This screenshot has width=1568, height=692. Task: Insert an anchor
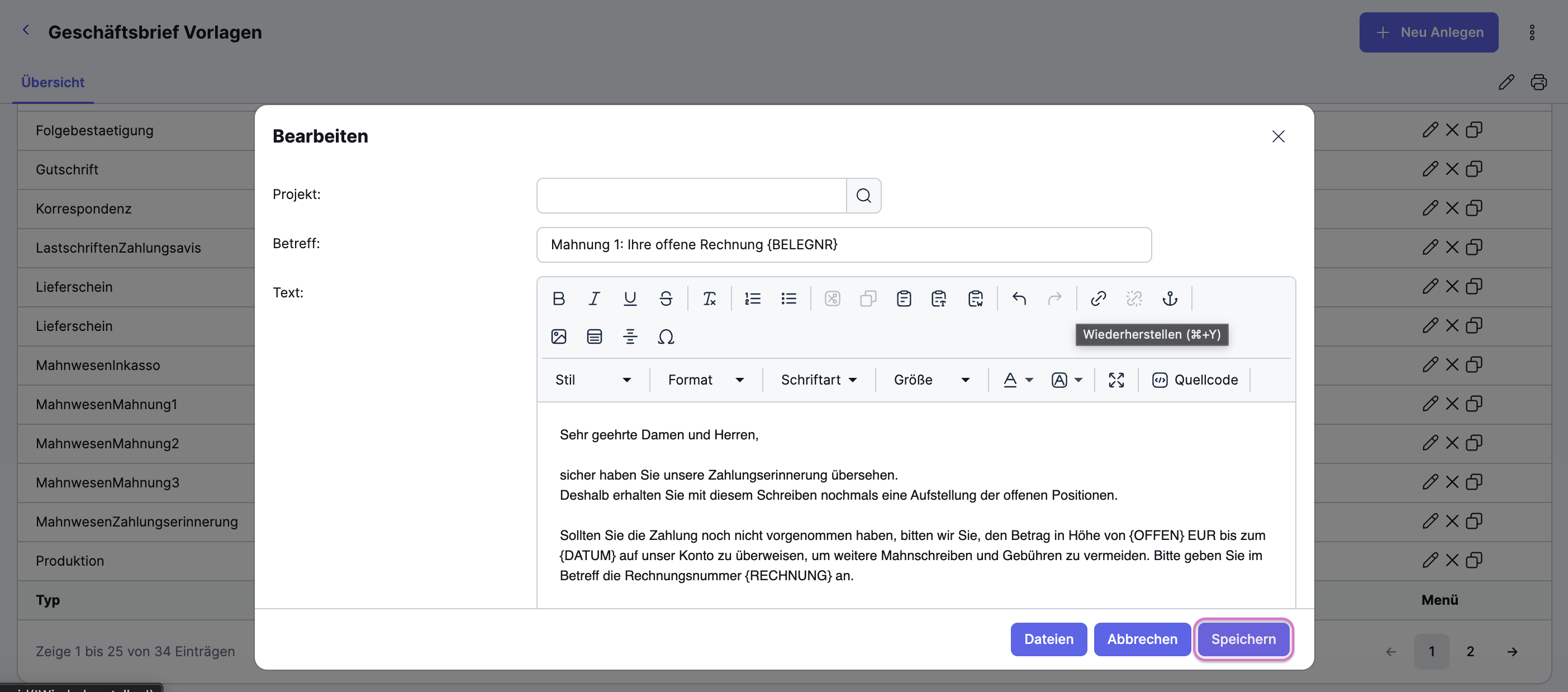pos(1170,298)
